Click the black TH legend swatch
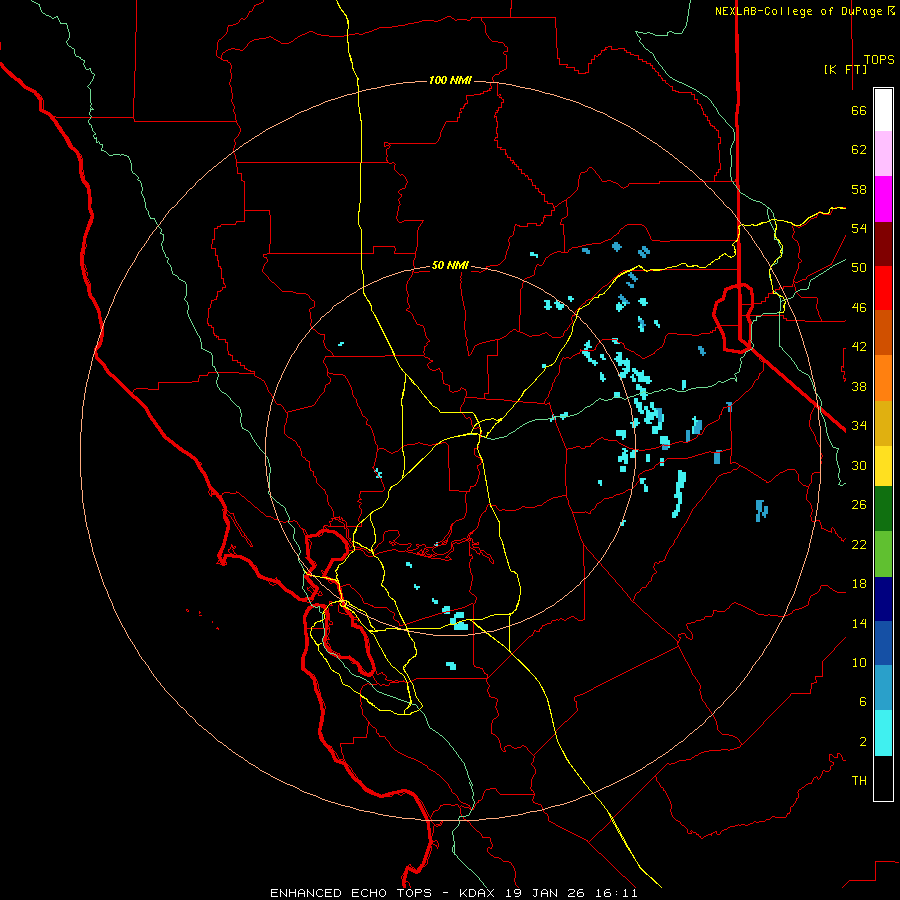Image resolution: width=900 pixels, height=900 pixels. point(883,778)
